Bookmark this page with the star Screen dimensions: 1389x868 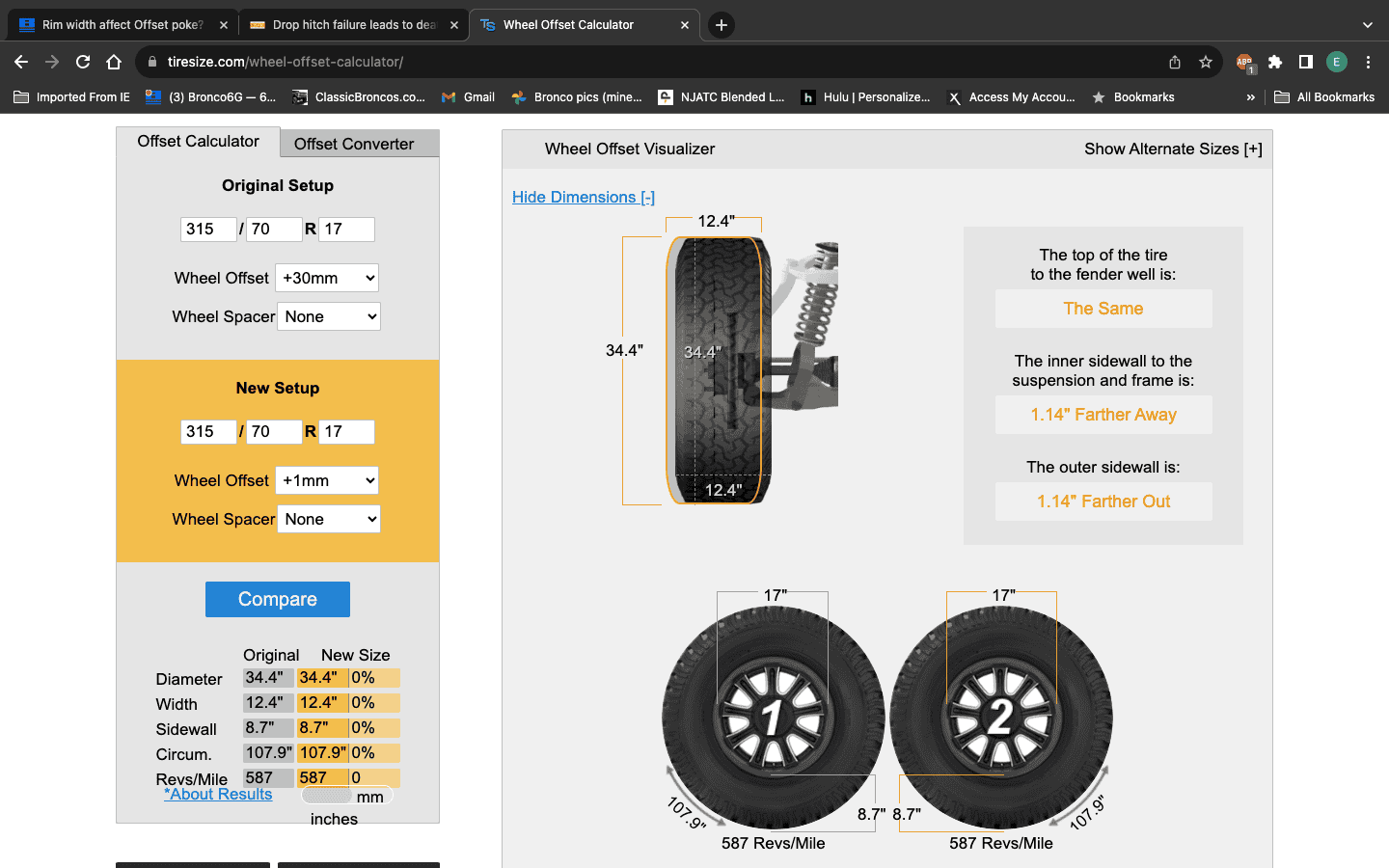point(1206,62)
